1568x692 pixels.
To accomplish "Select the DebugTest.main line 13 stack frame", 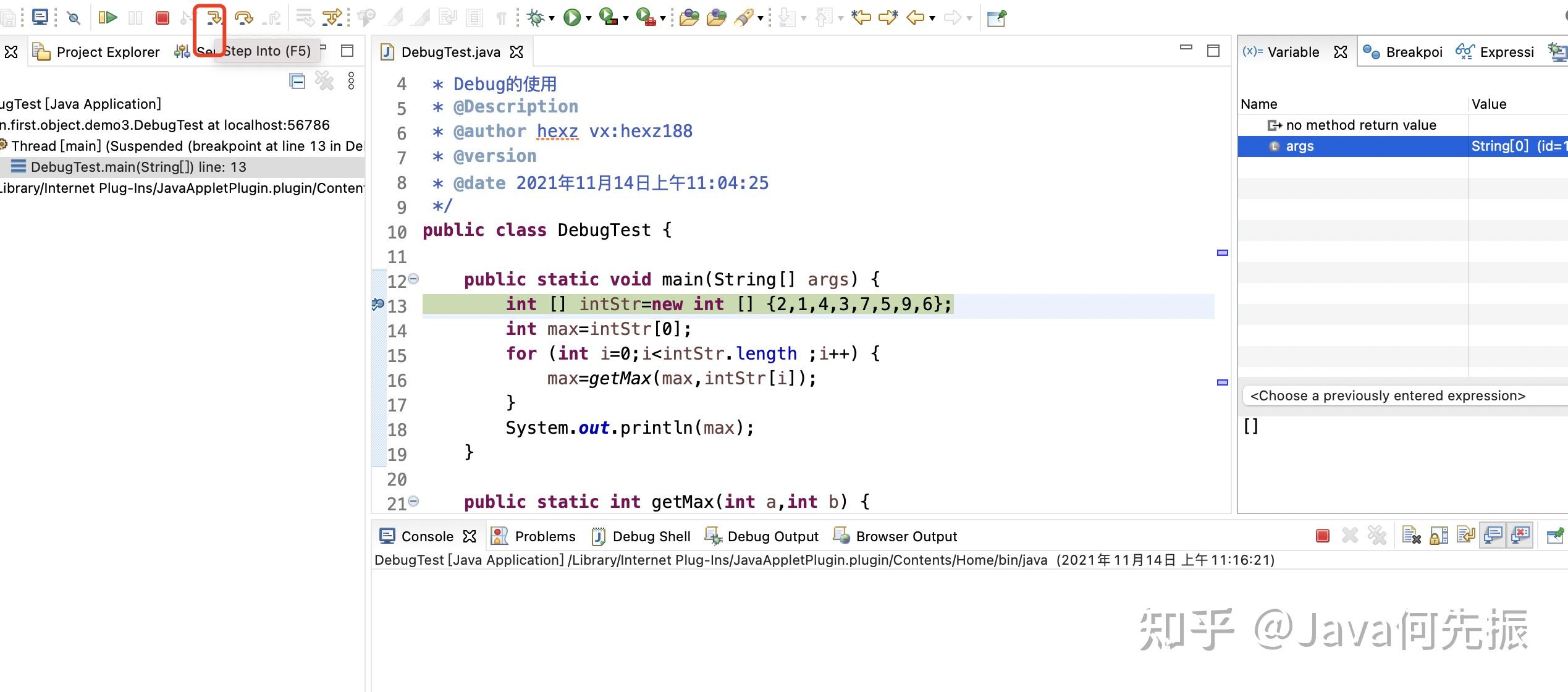I will pyautogui.click(x=138, y=167).
